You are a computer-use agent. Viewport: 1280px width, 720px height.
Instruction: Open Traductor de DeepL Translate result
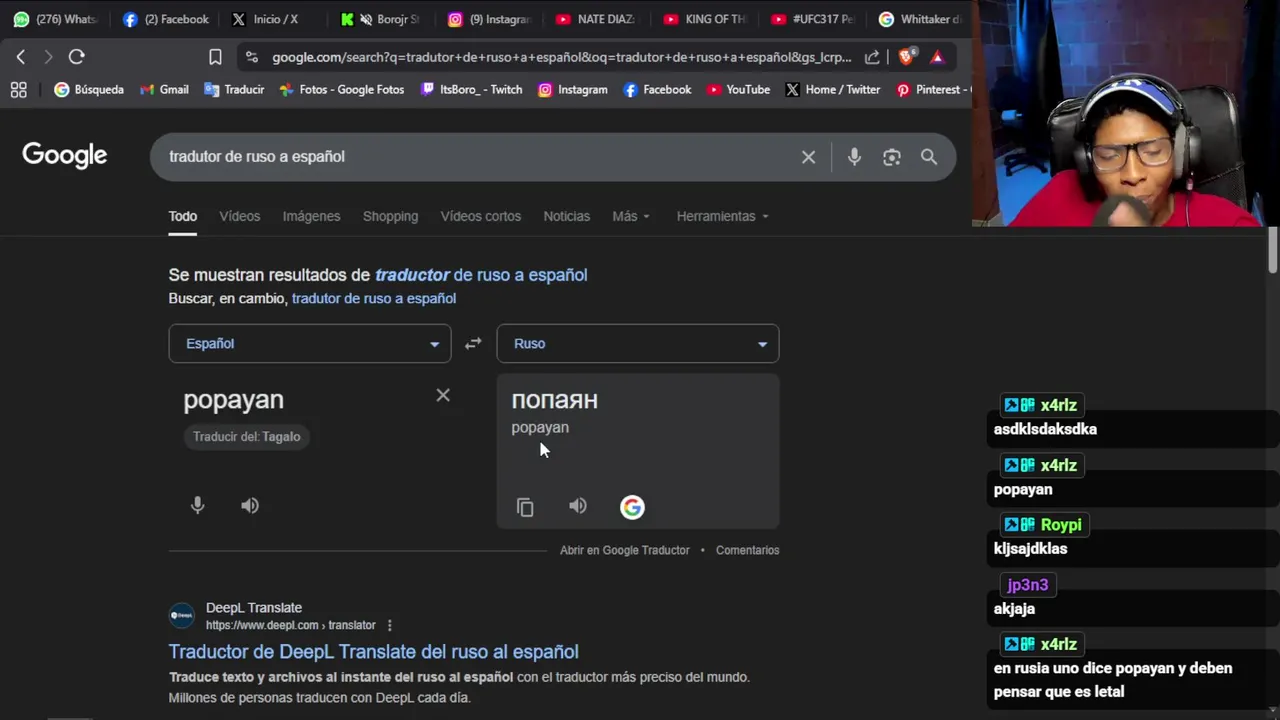tap(374, 652)
